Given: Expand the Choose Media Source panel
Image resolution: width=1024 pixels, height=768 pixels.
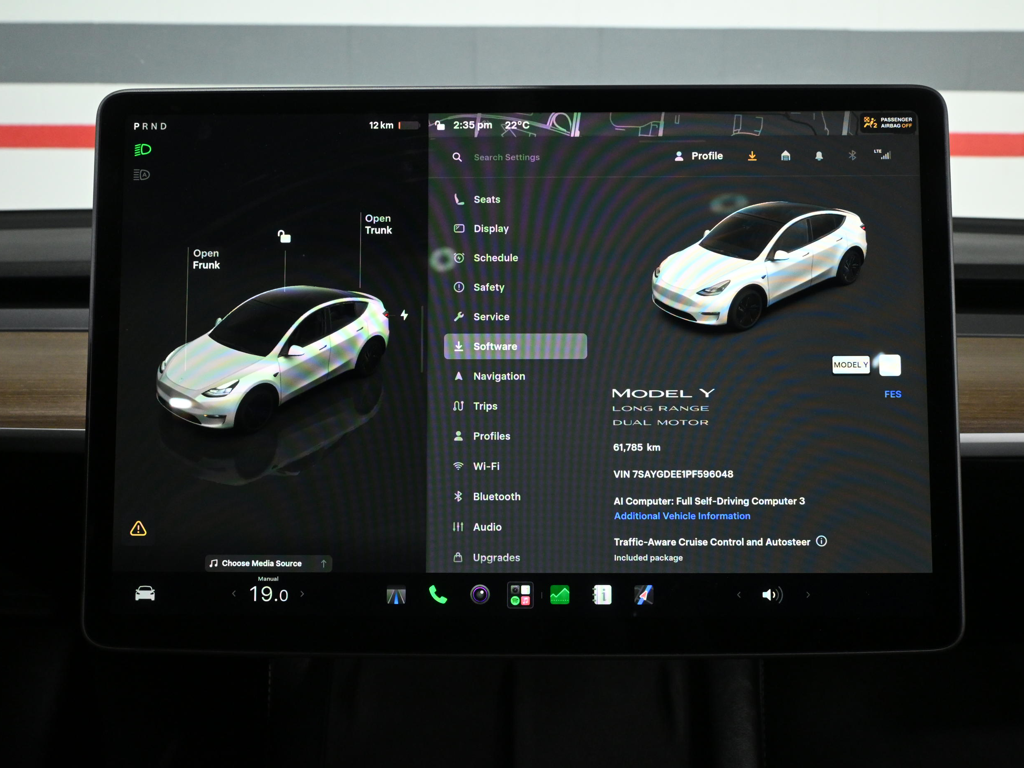Looking at the screenshot, I should (268, 563).
